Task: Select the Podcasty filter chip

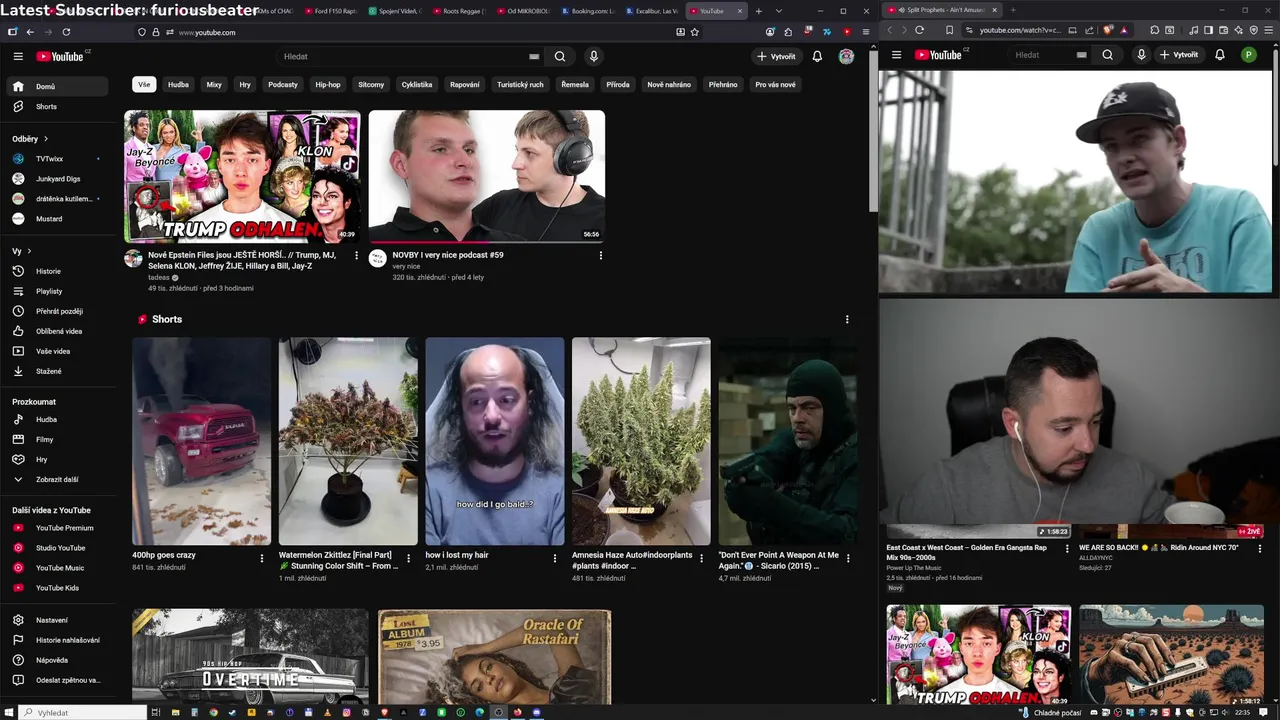Action: coord(283,85)
